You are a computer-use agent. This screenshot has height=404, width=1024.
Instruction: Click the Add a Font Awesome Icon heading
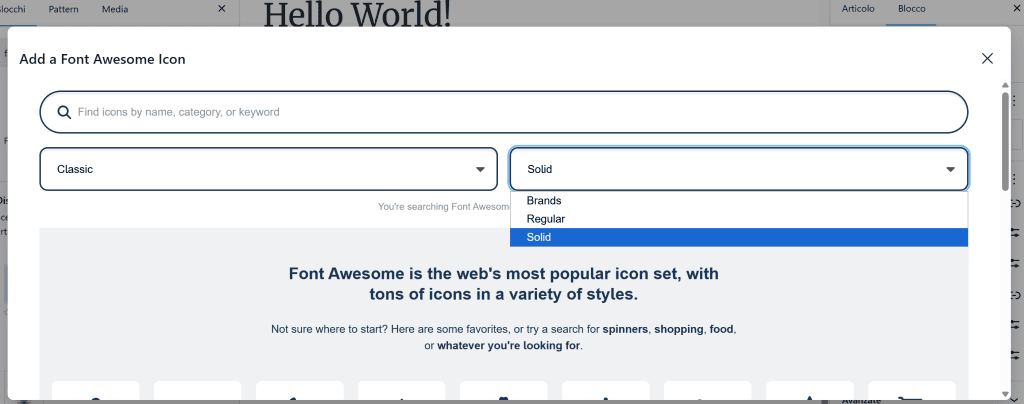coord(103,59)
